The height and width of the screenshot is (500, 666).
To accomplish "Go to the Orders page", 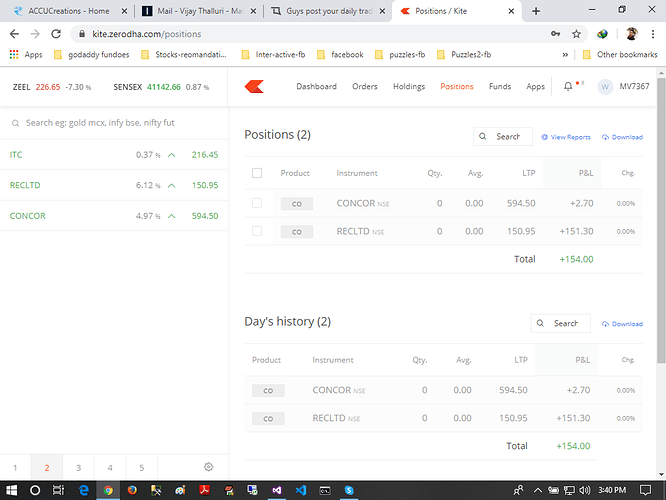I will 364,86.
